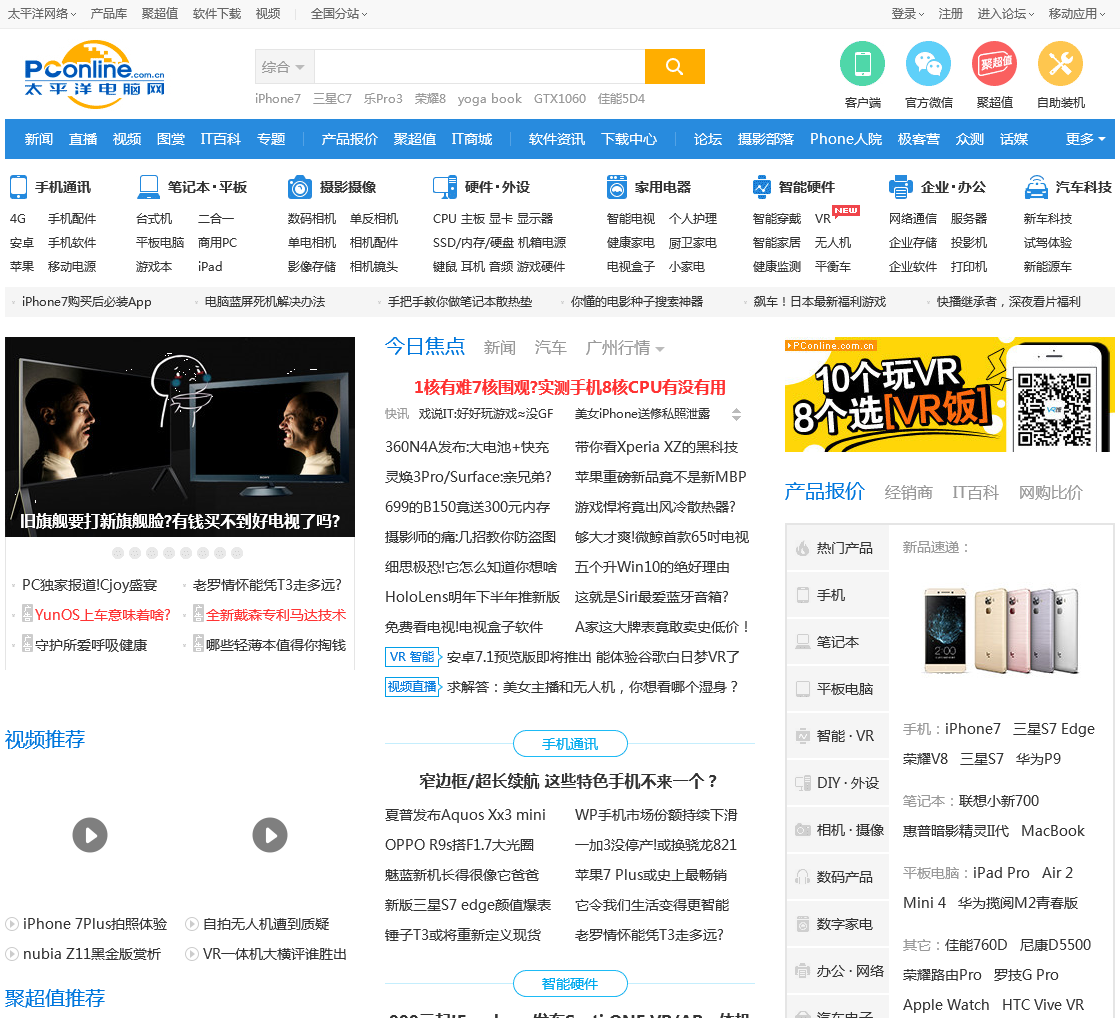Click the 硬件·外设 hardware category icon

coord(445,187)
